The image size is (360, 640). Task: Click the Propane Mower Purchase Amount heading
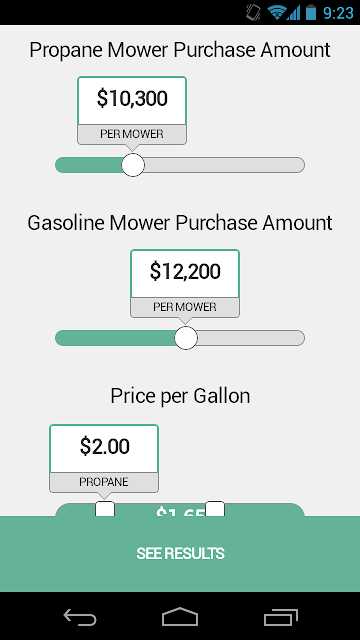[x=180, y=50]
